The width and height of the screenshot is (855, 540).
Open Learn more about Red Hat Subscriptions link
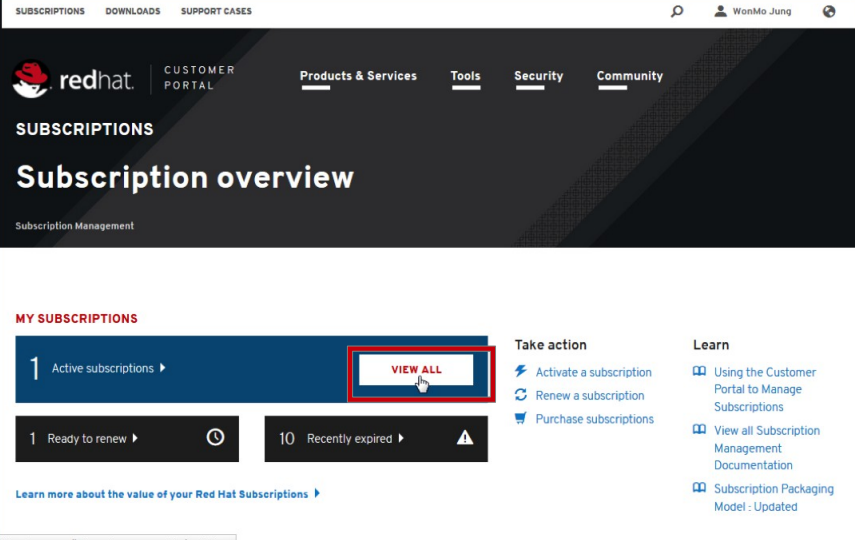click(x=162, y=494)
